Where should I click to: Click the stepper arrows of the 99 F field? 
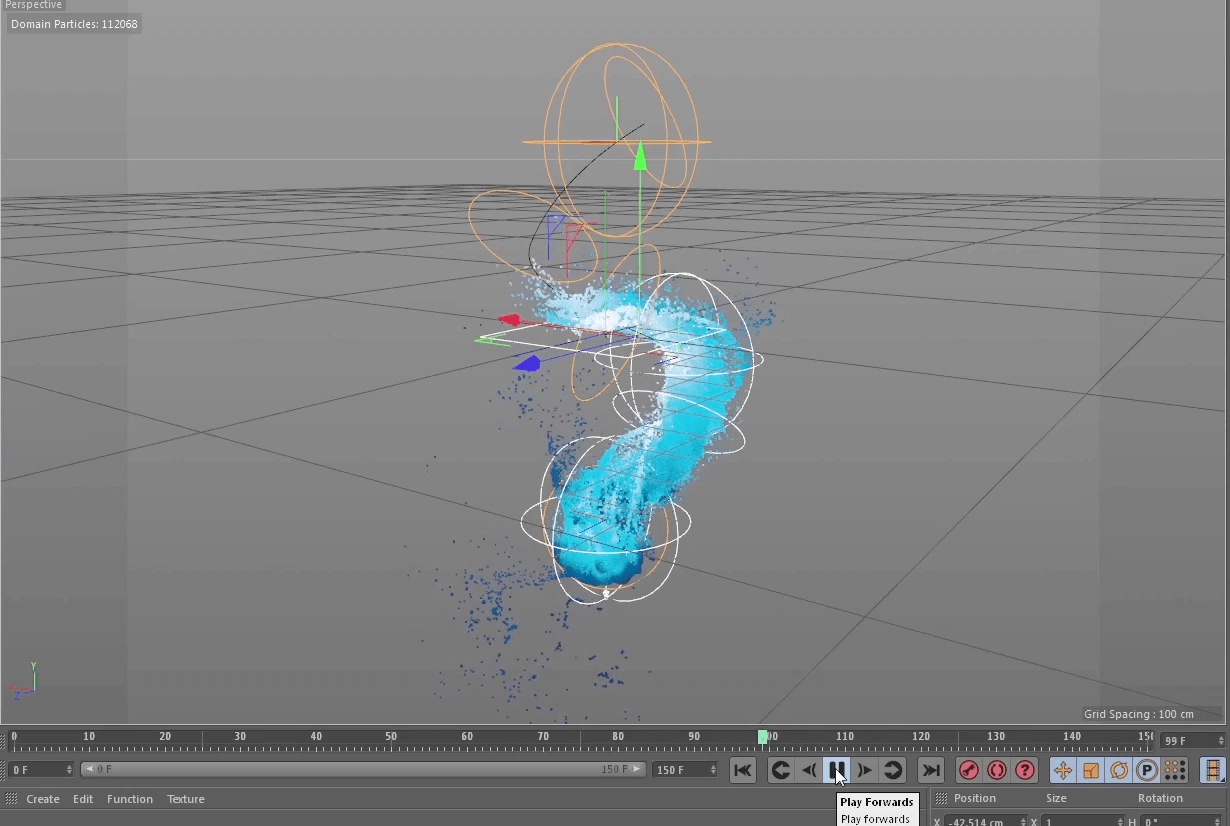click(1221, 741)
